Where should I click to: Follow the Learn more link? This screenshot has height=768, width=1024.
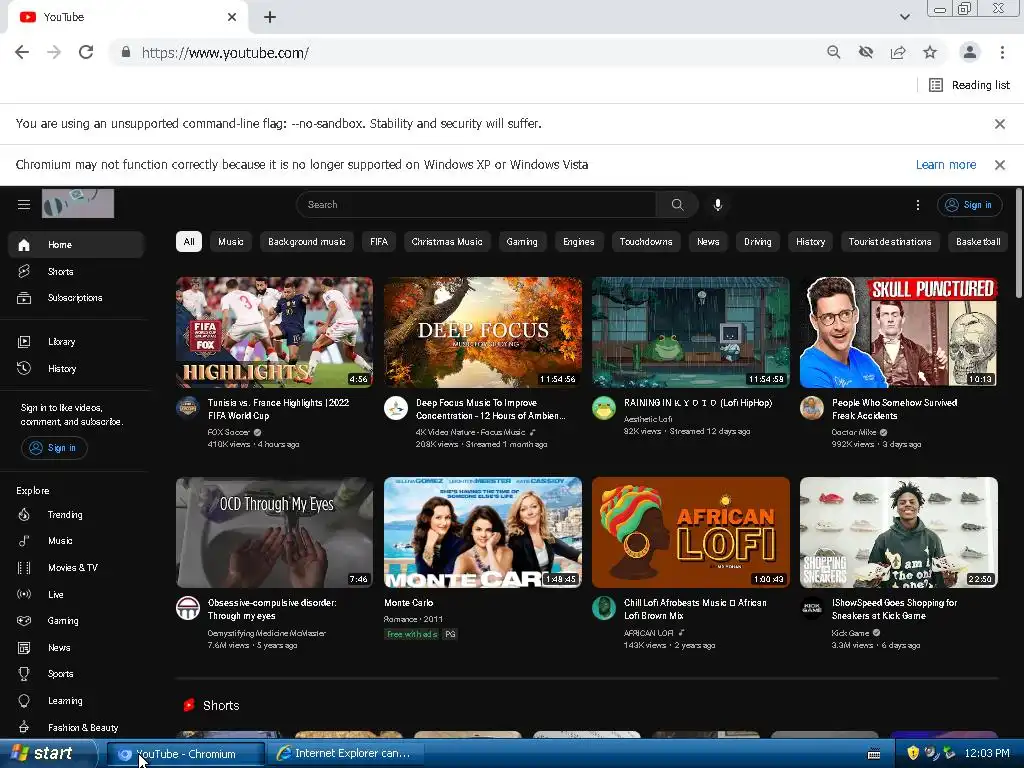click(946, 165)
